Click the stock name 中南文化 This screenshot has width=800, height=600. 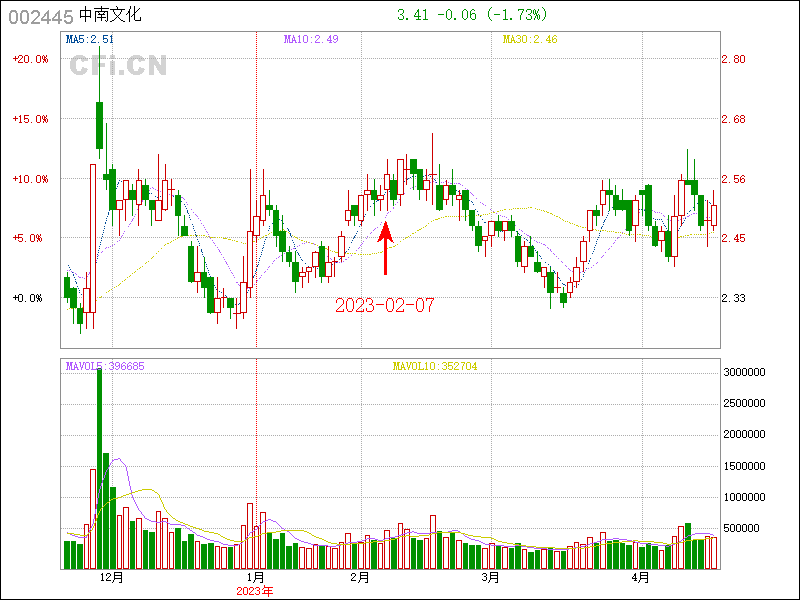click(110, 15)
